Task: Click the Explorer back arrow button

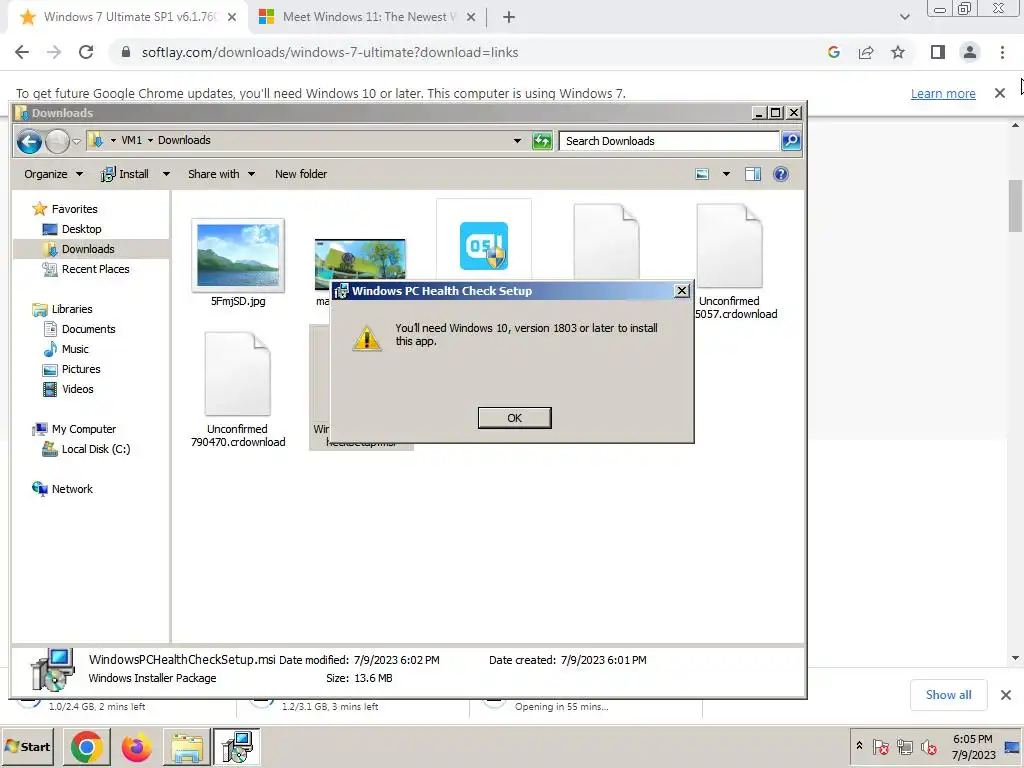Action: pyautogui.click(x=29, y=141)
